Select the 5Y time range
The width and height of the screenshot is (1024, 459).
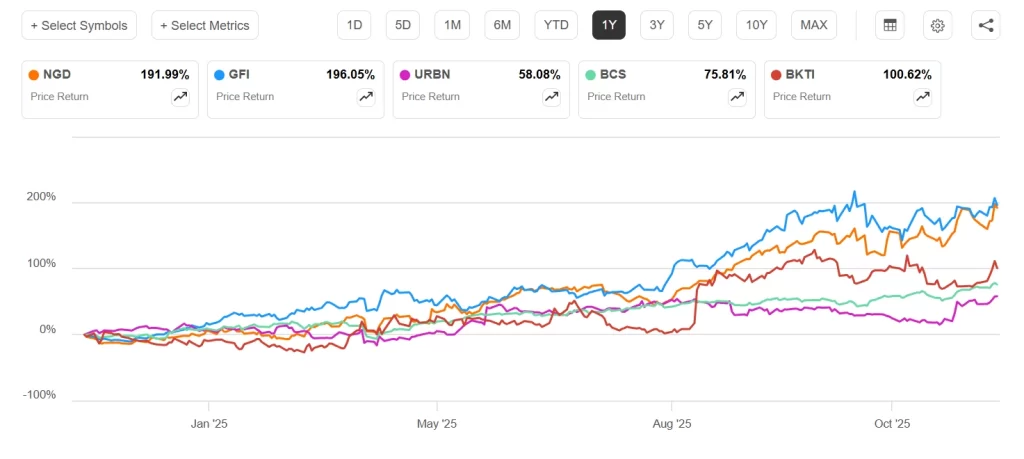[x=705, y=25]
